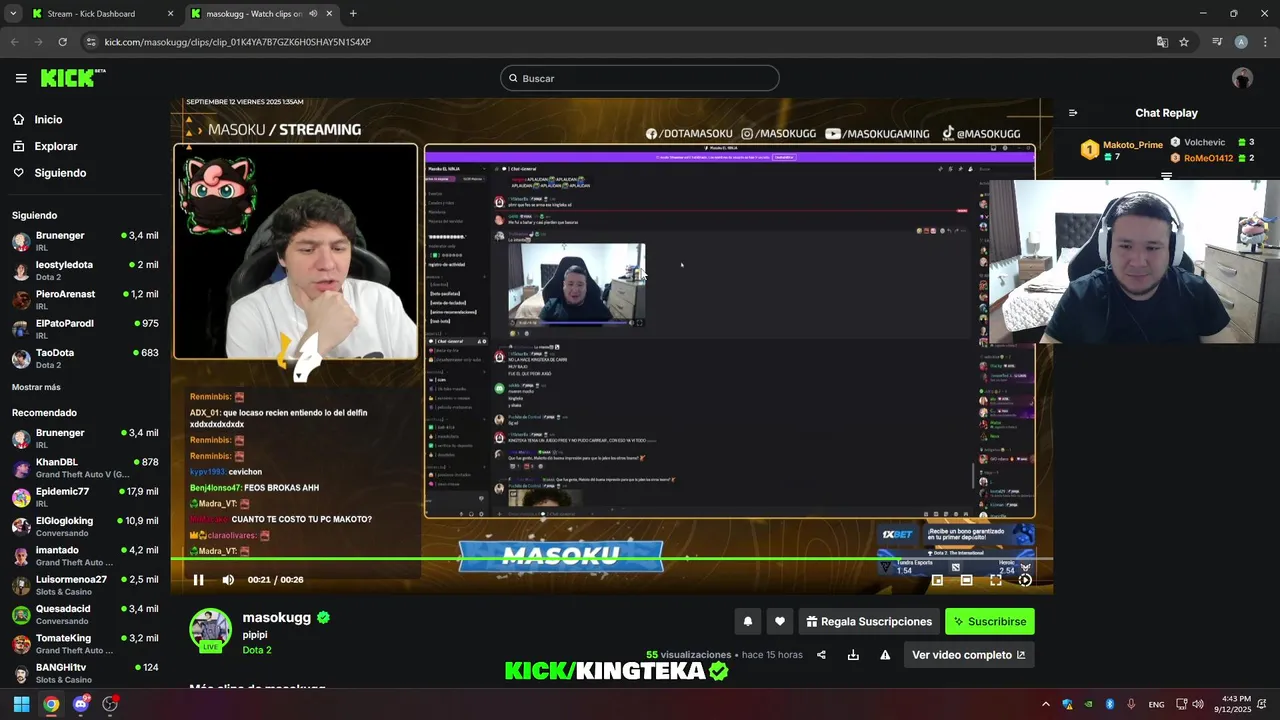Switch to Stream - Kick Dashboard tab
Image resolution: width=1280 pixels, height=720 pixels.
(100, 14)
